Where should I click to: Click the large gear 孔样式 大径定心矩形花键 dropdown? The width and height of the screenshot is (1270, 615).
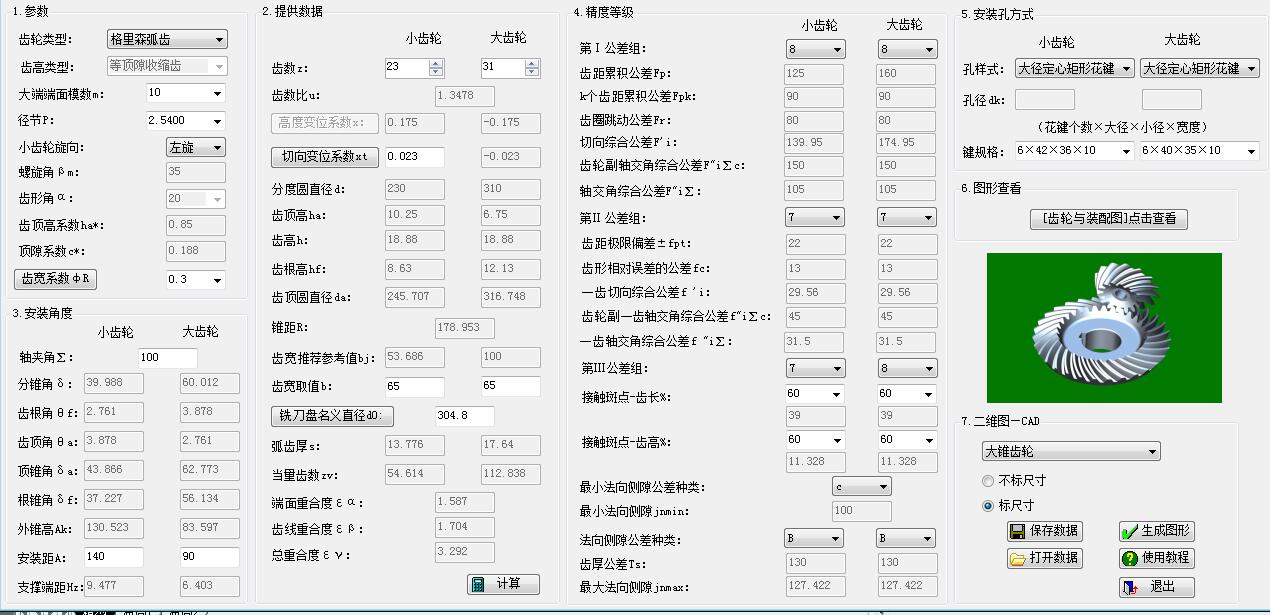point(1200,69)
